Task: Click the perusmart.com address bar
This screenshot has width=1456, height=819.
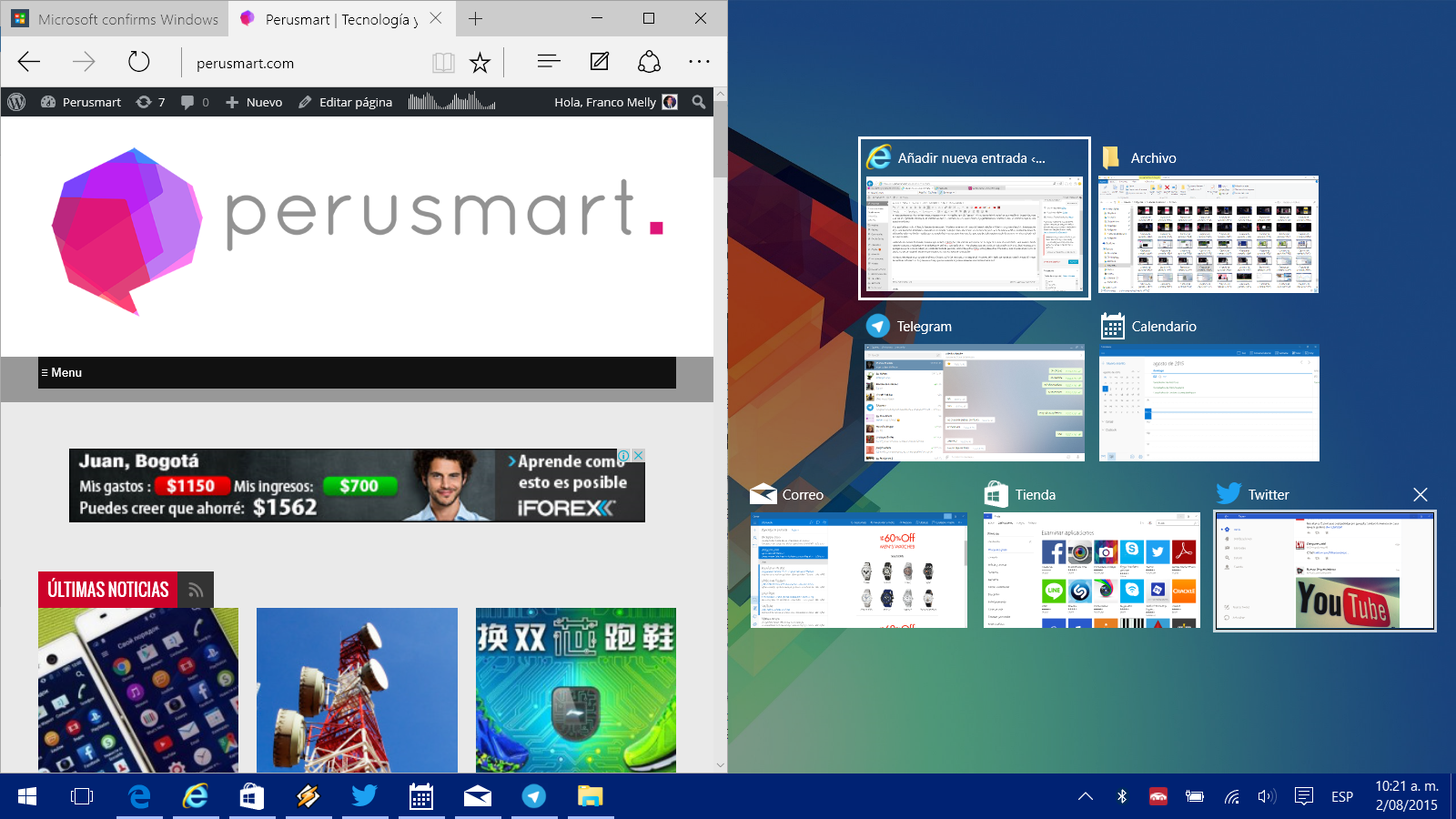Action: pos(304,63)
